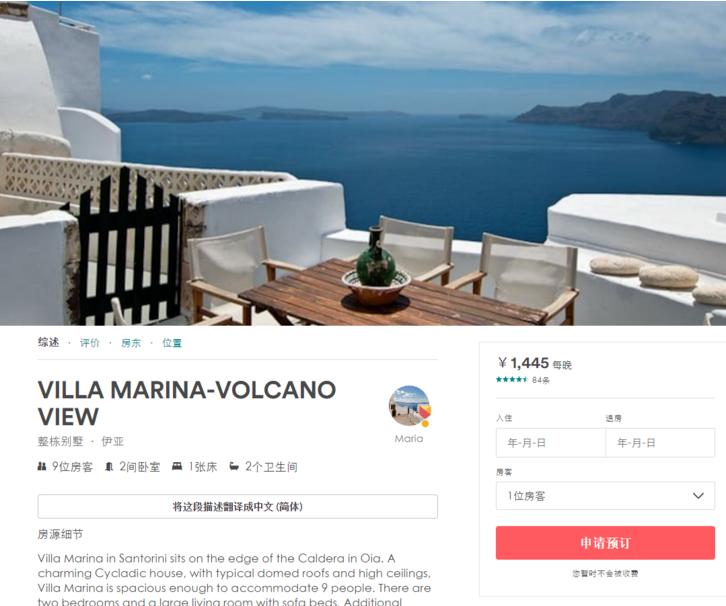
Task: Expand the guest count dropdown chevron
Action: click(698, 496)
